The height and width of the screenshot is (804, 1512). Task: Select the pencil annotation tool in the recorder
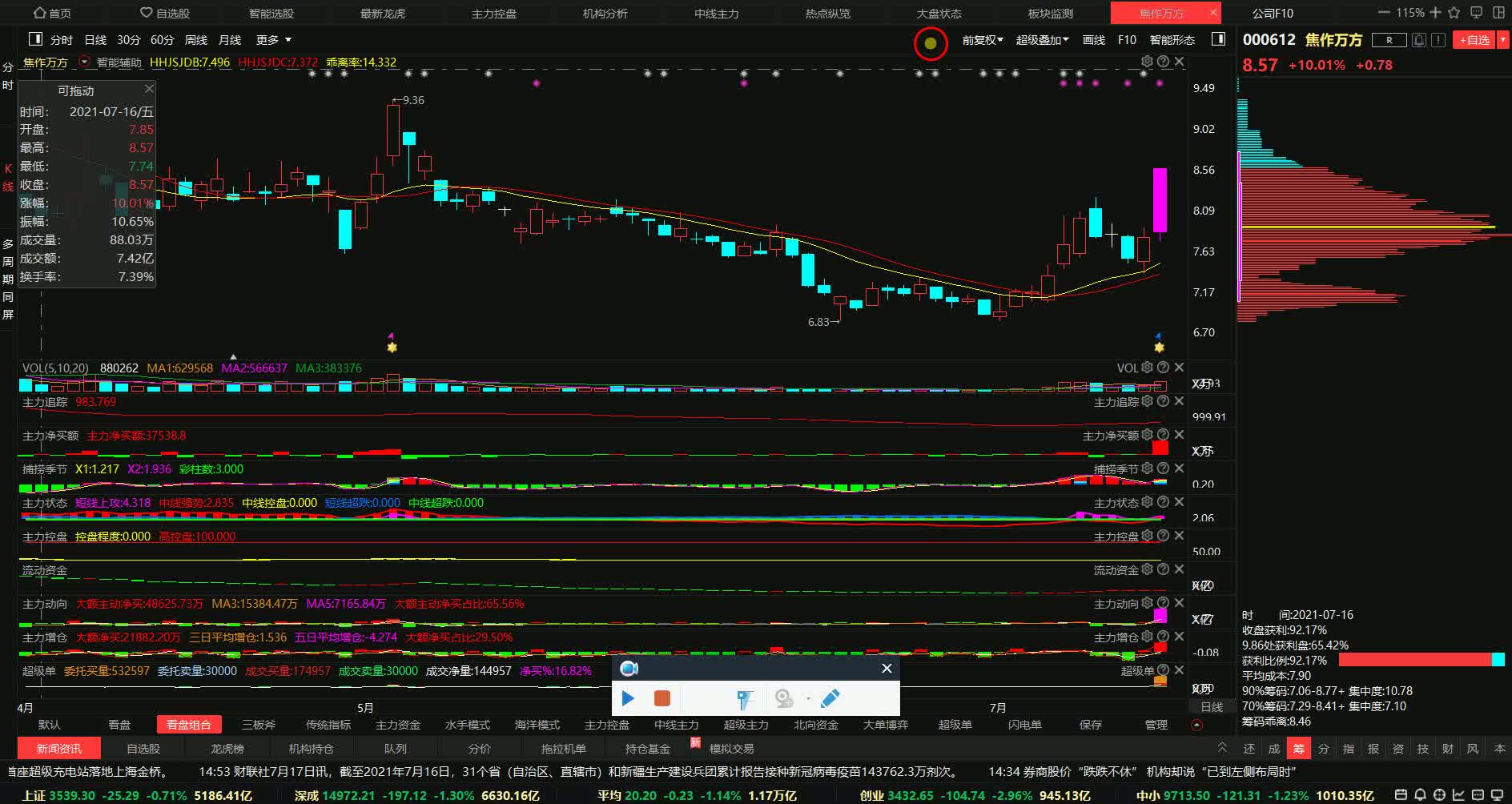[830, 698]
